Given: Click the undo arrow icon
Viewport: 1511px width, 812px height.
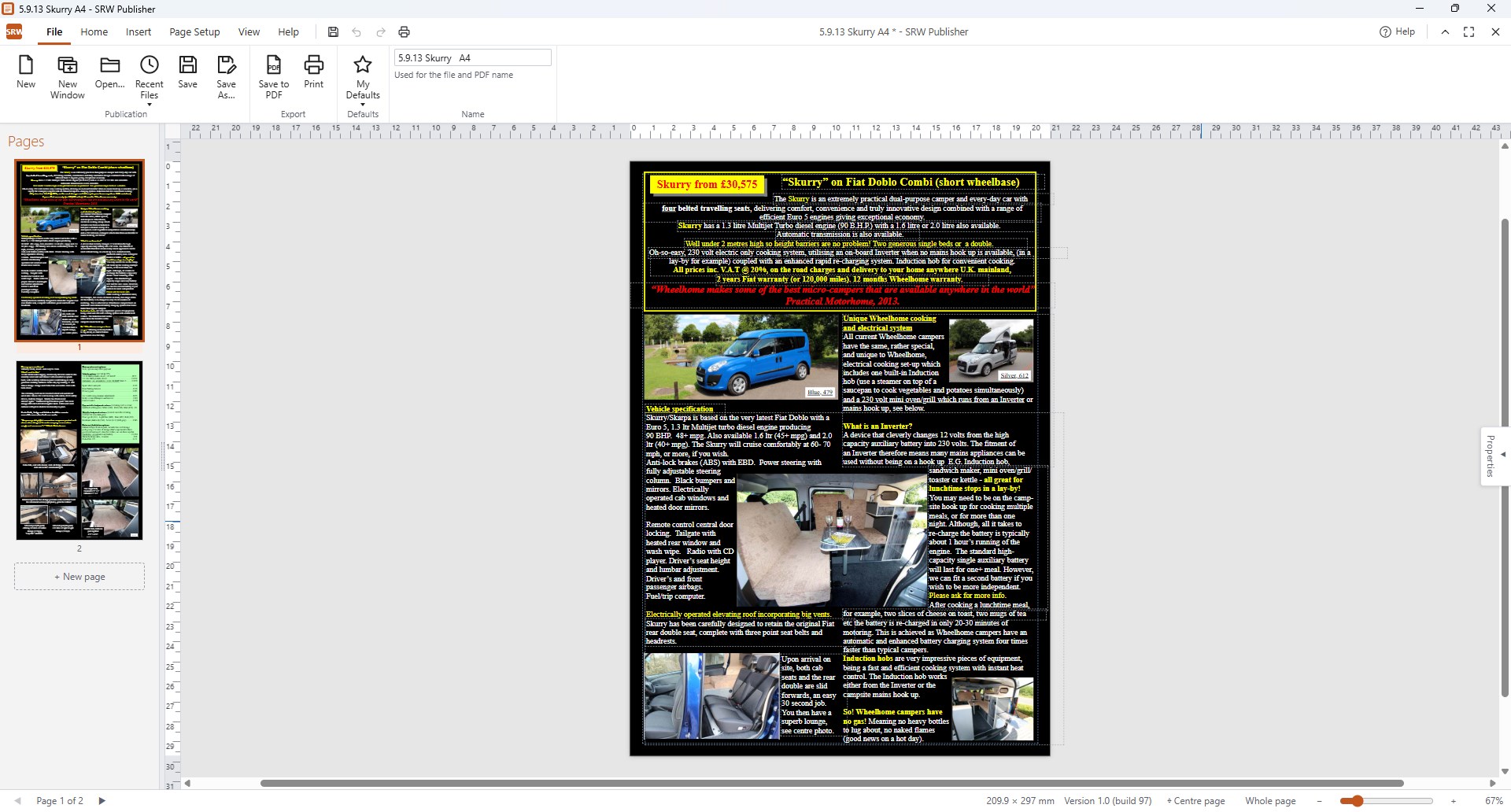Looking at the screenshot, I should coord(357,32).
